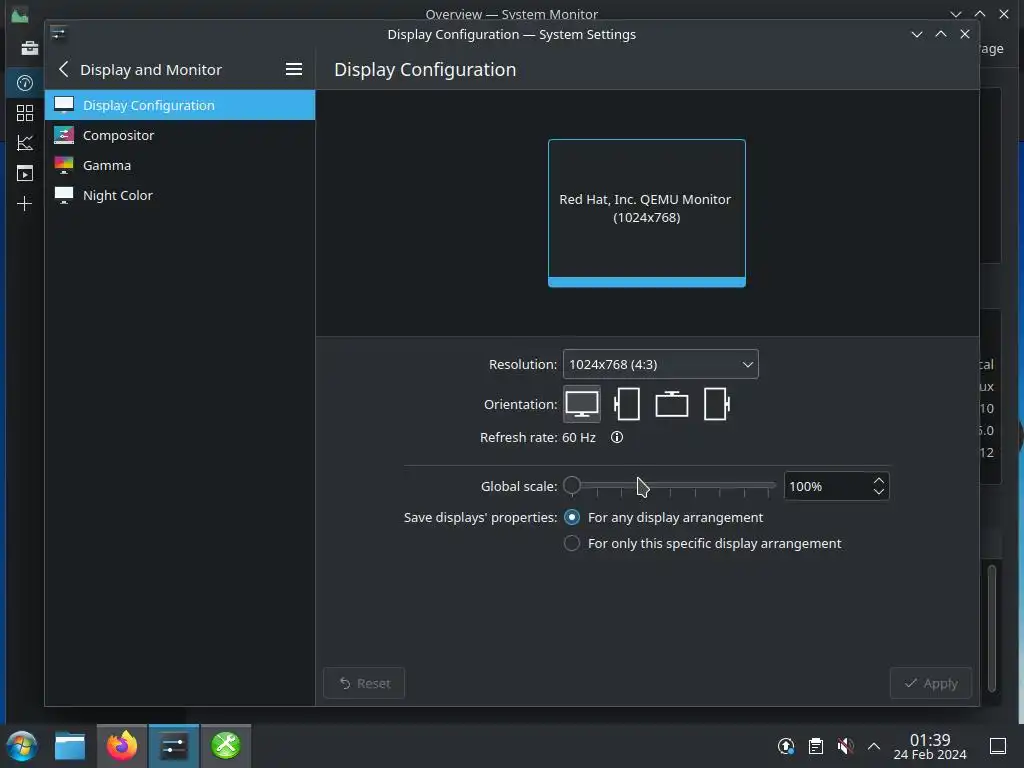Image resolution: width=1024 pixels, height=768 pixels.
Task: Minimize the System Settings window
Action: 917,34
